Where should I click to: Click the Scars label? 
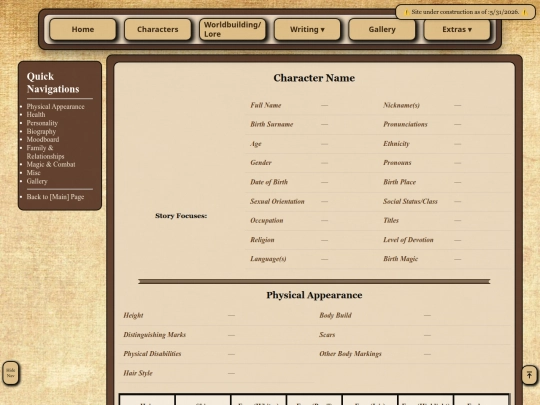(x=327, y=334)
